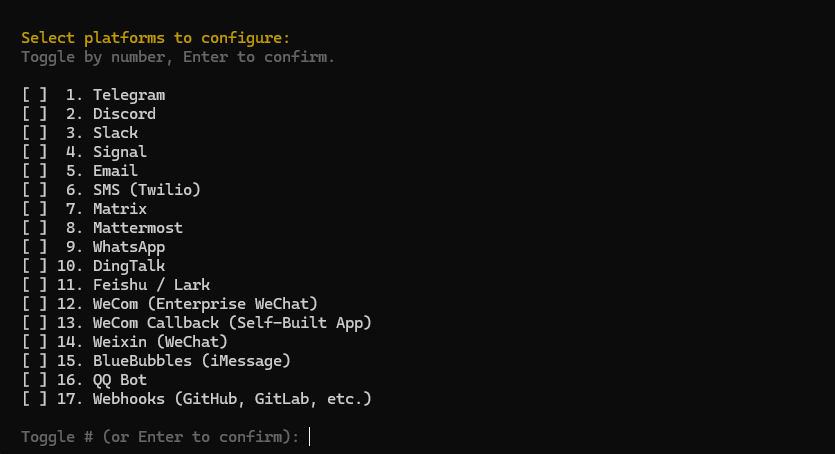
Task: Tick the Feishu / Lark checkbox
Action: click(x=34, y=285)
